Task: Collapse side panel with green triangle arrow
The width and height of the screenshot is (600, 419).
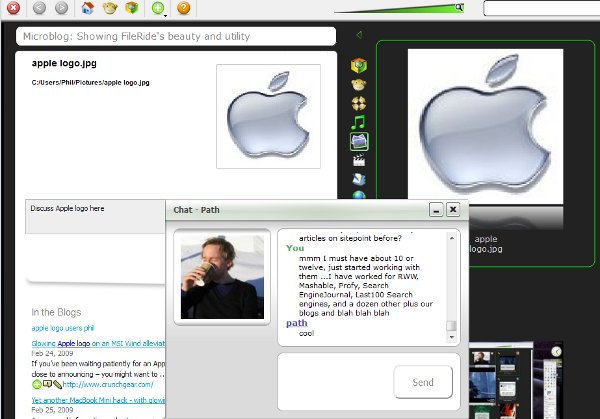Action: [359, 35]
